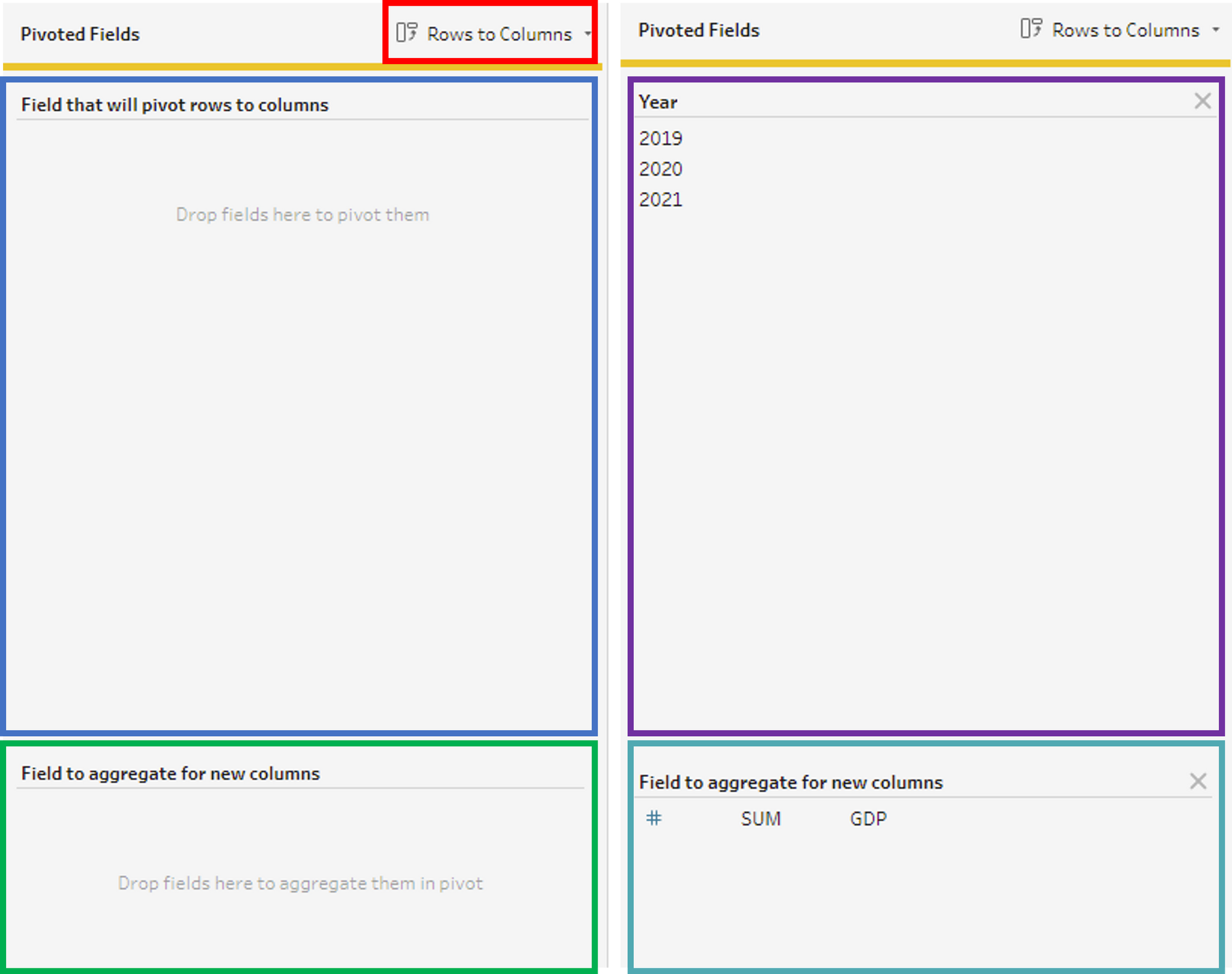
Task: Click the GDP field name in the aggregate section
Action: coord(868,819)
